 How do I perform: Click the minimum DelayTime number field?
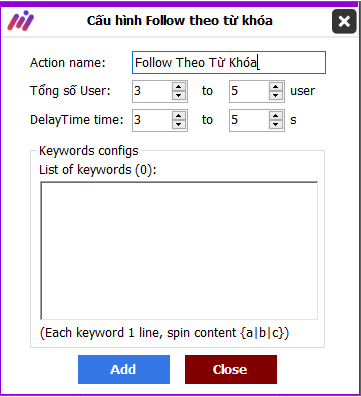(x=153, y=120)
